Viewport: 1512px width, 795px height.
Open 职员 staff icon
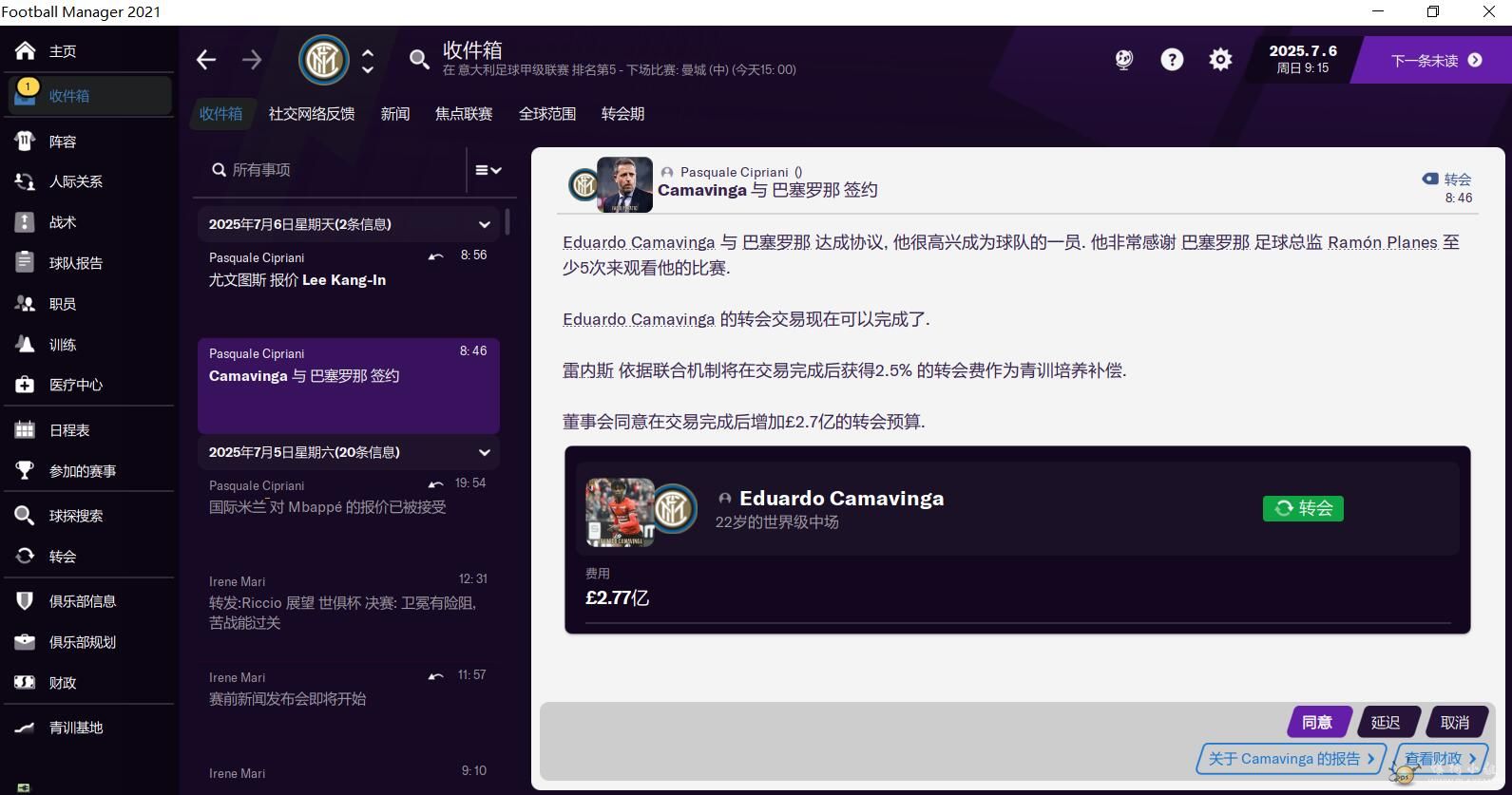[26, 304]
